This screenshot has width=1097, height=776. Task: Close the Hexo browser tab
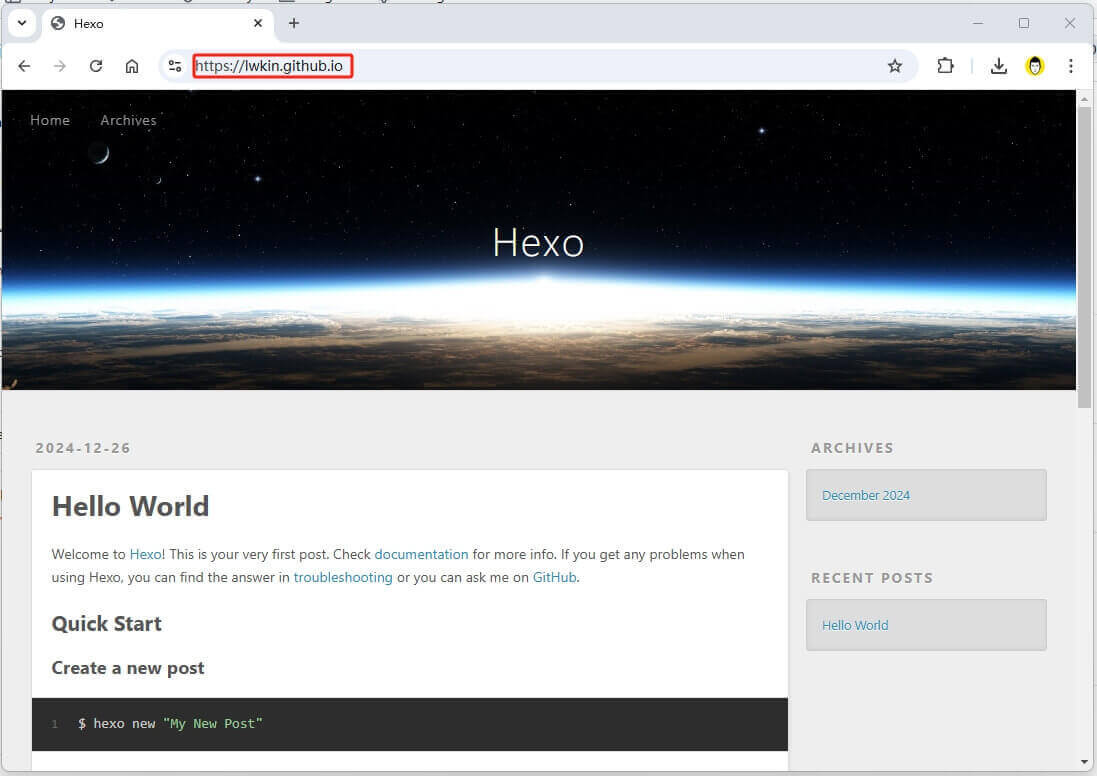tap(258, 23)
